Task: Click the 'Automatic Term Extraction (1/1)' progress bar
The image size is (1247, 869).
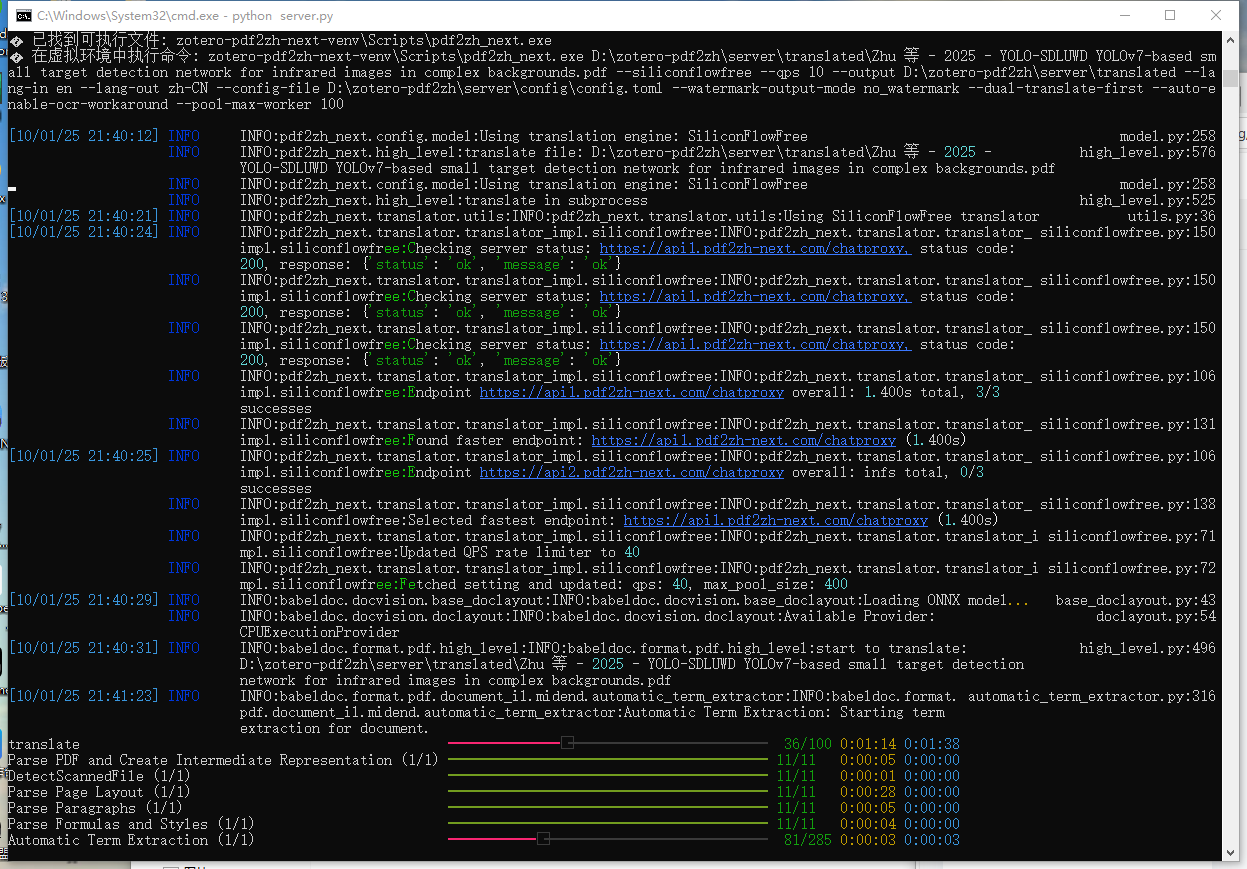Action: (607, 840)
